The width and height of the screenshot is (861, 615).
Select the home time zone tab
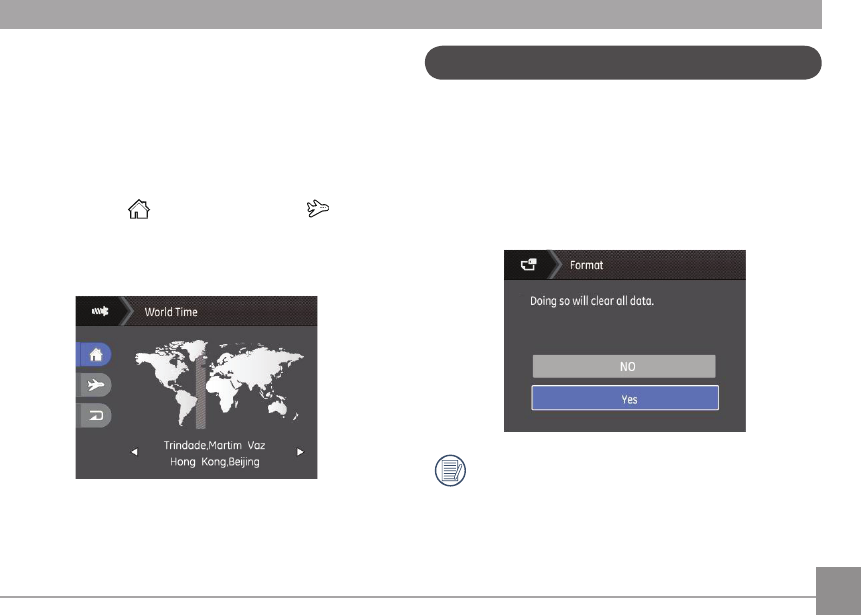point(94,355)
